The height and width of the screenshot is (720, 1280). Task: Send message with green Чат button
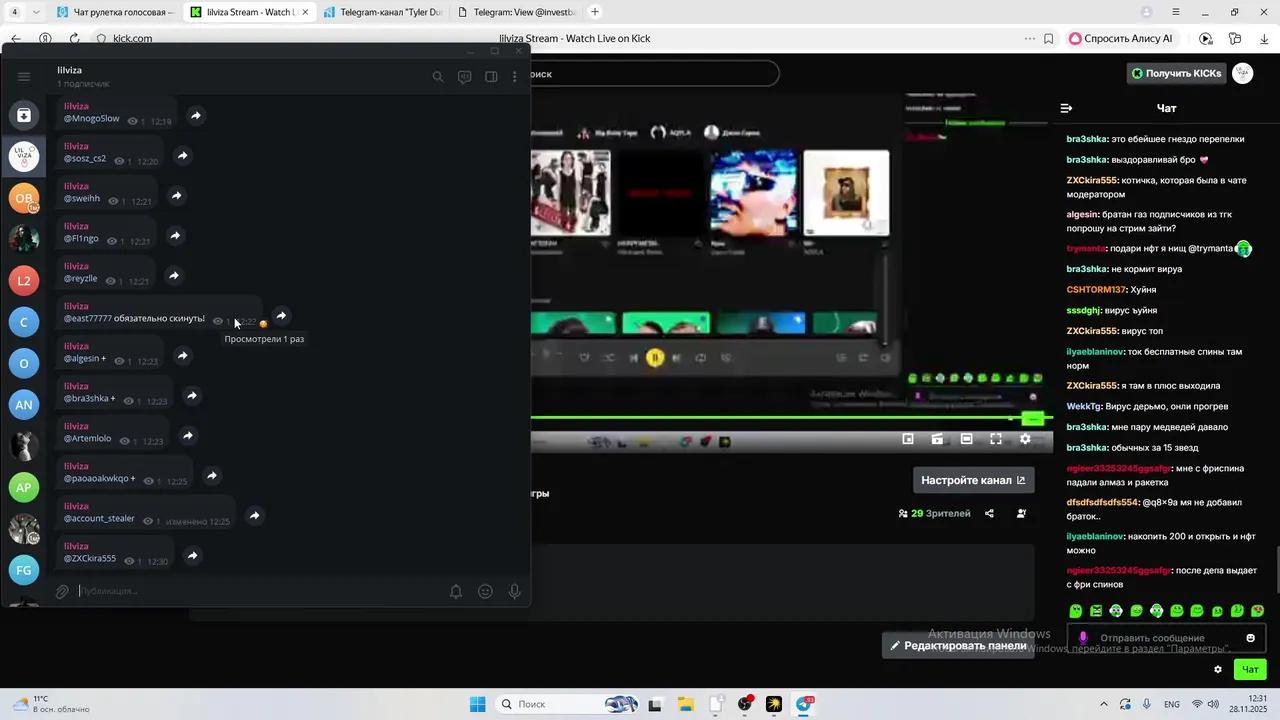click(x=1250, y=670)
